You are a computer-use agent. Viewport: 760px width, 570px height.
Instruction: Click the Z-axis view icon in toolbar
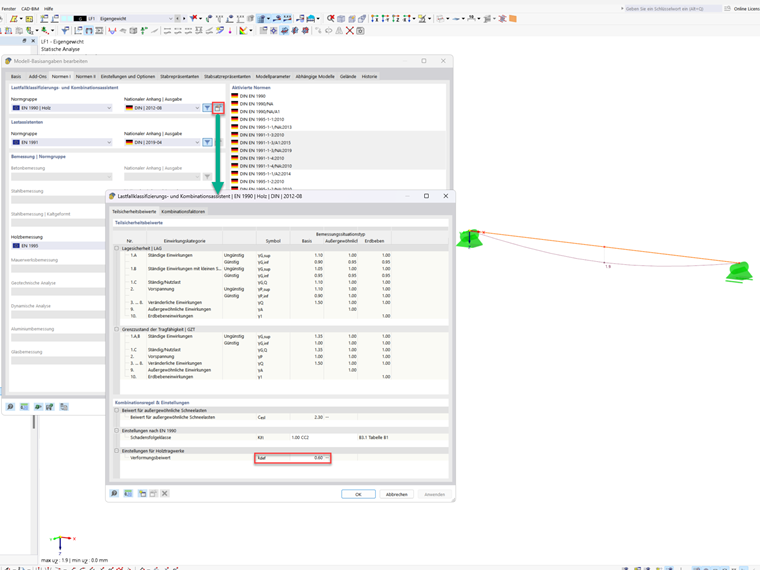[x=396, y=18]
